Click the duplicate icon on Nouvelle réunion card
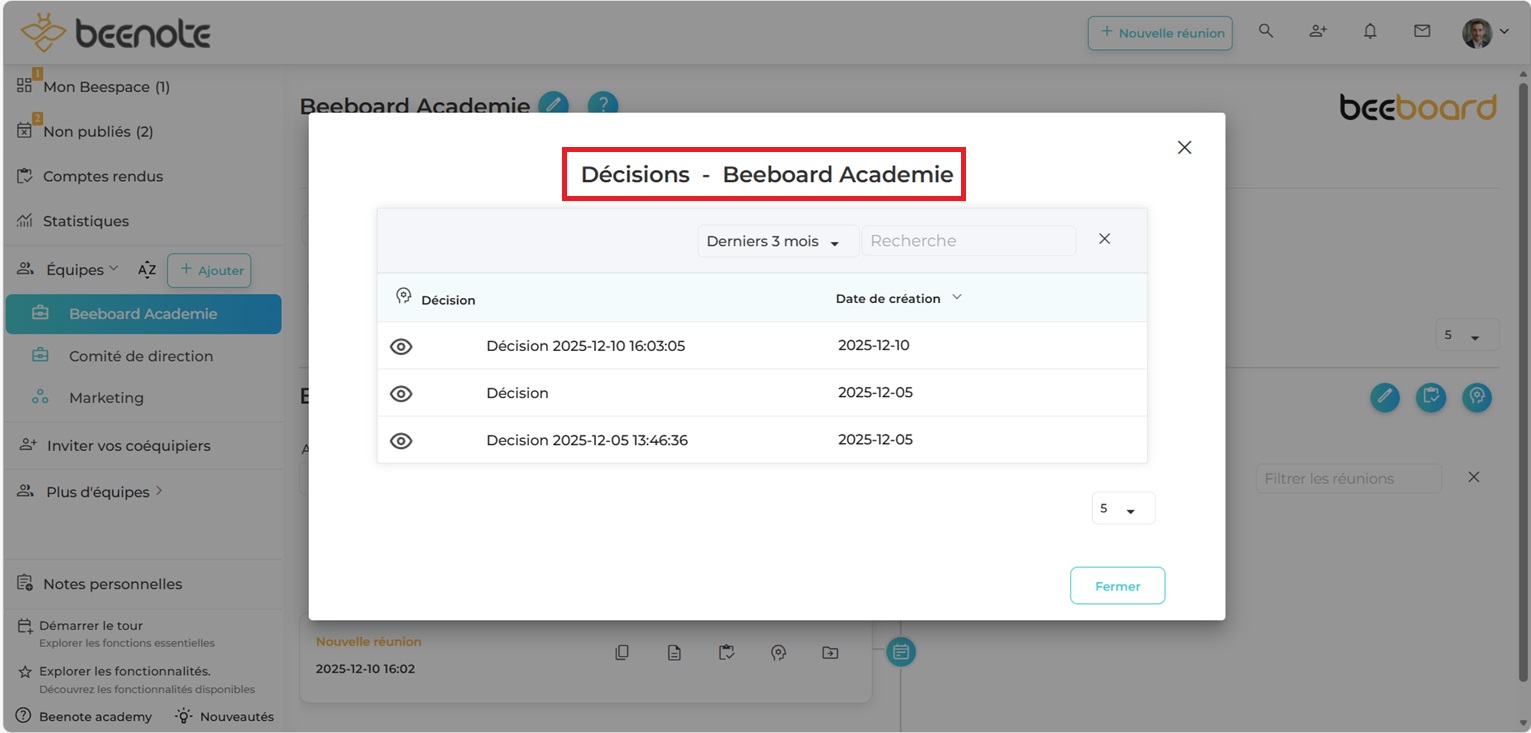This screenshot has height=733, width=1531. click(x=622, y=653)
